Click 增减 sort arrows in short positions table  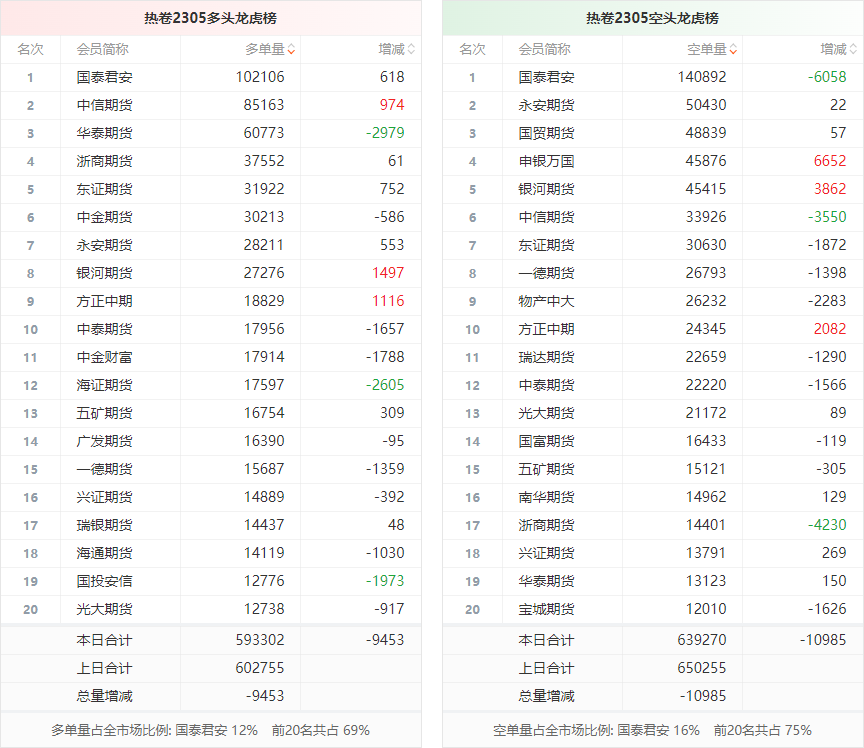point(853,49)
